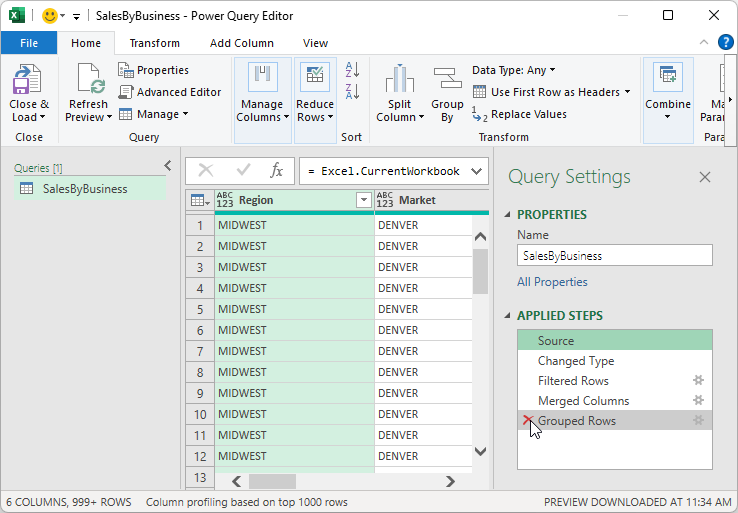Click the MIDWEST cell in row 8
This screenshot has width=738, height=513.
[295, 372]
